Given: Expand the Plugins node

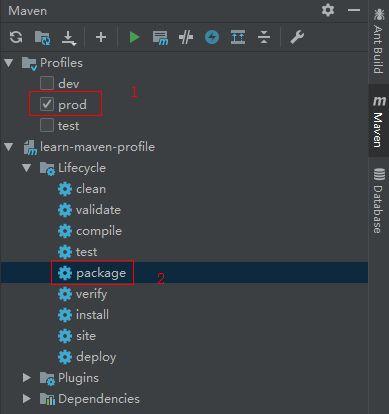Looking at the screenshot, I should (x=27, y=378).
